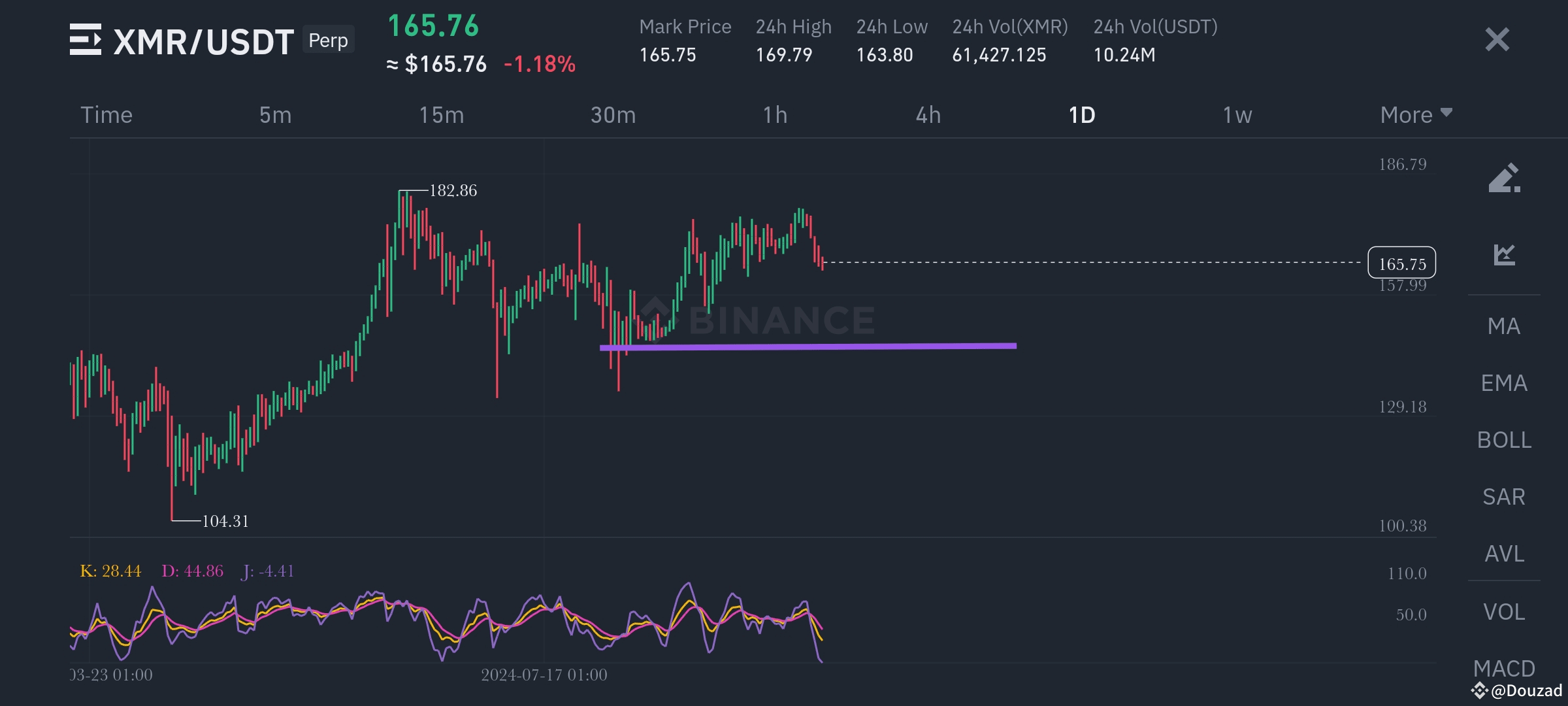Close the fullscreen chart view

click(x=1497, y=40)
